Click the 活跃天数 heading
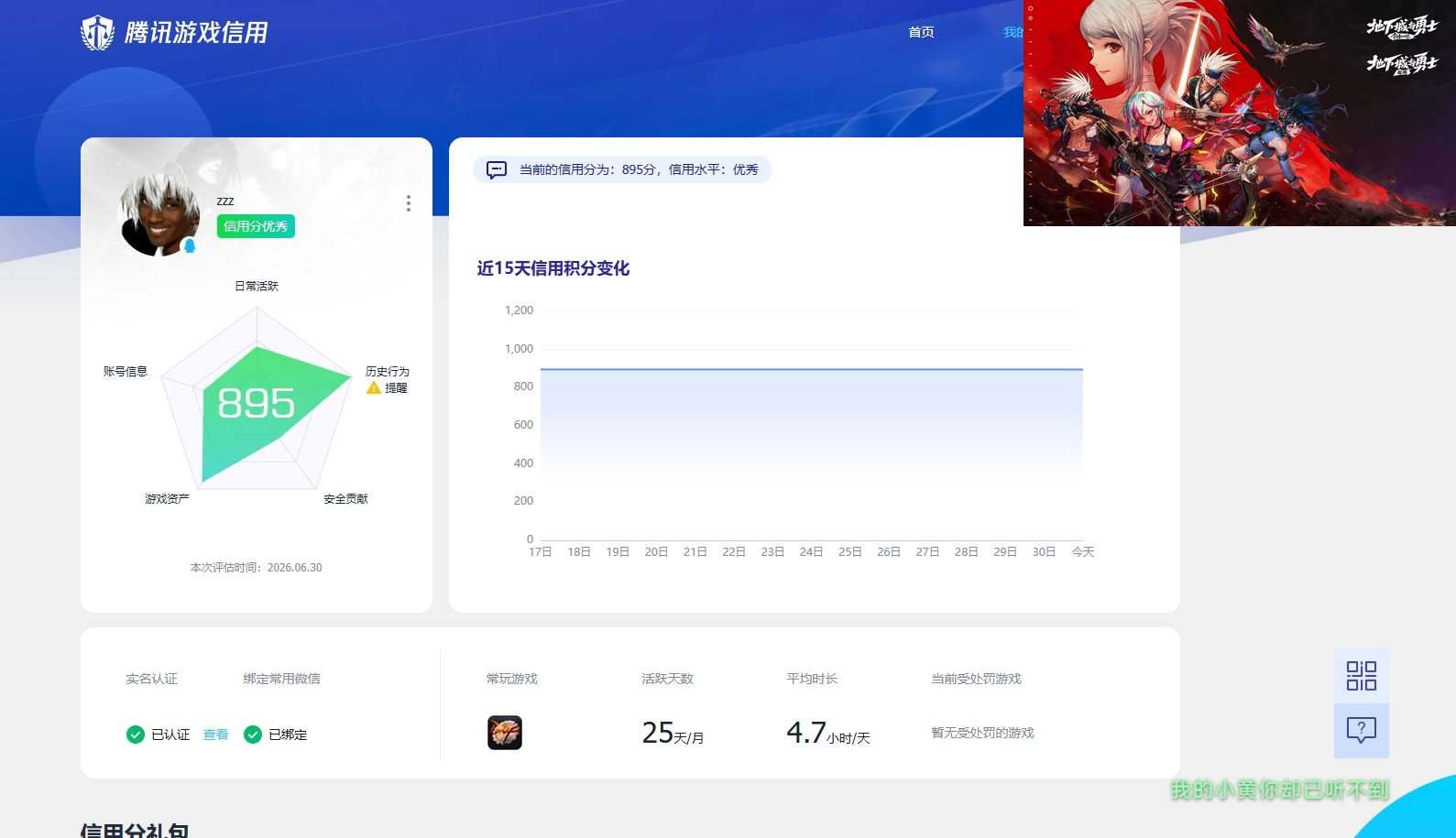Viewport: 1456px width, 838px height. coord(668,679)
